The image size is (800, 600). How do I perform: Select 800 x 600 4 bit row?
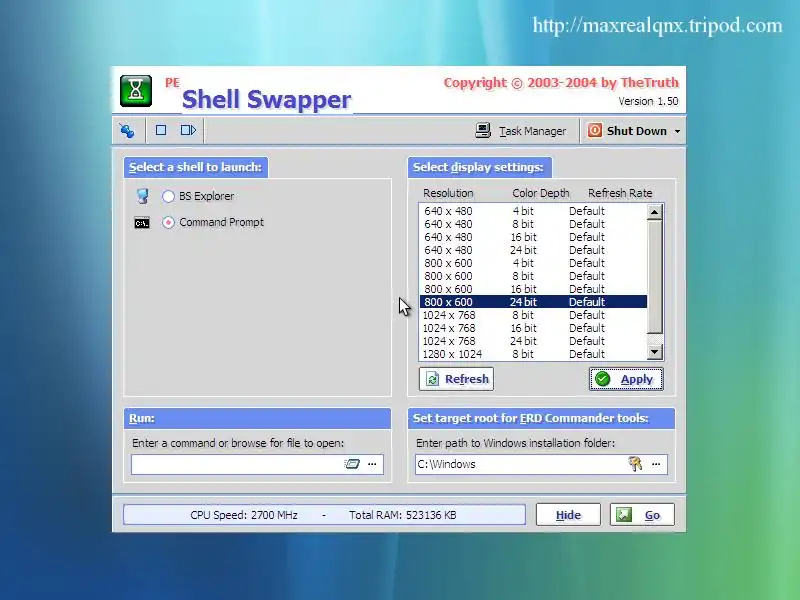pyautogui.click(x=533, y=263)
